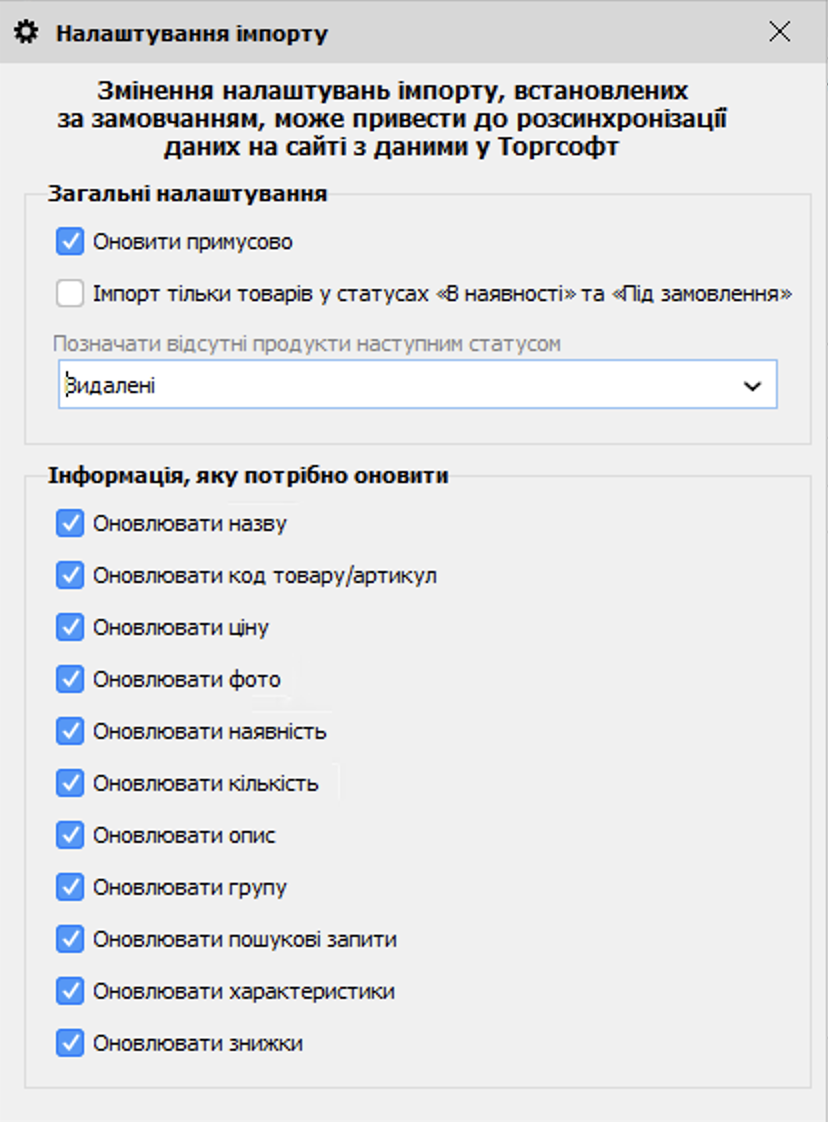Uncheck "Оновлювати наявність"
The image size is (828, 1122).
coord(69,731)
